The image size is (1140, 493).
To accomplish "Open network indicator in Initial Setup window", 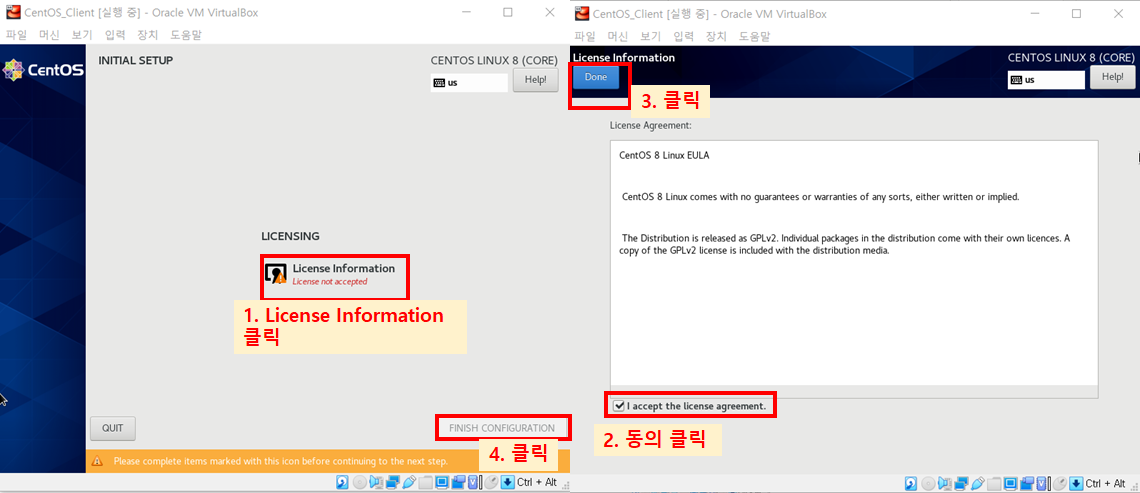I will pyautogui.click(x=393, y=482).
